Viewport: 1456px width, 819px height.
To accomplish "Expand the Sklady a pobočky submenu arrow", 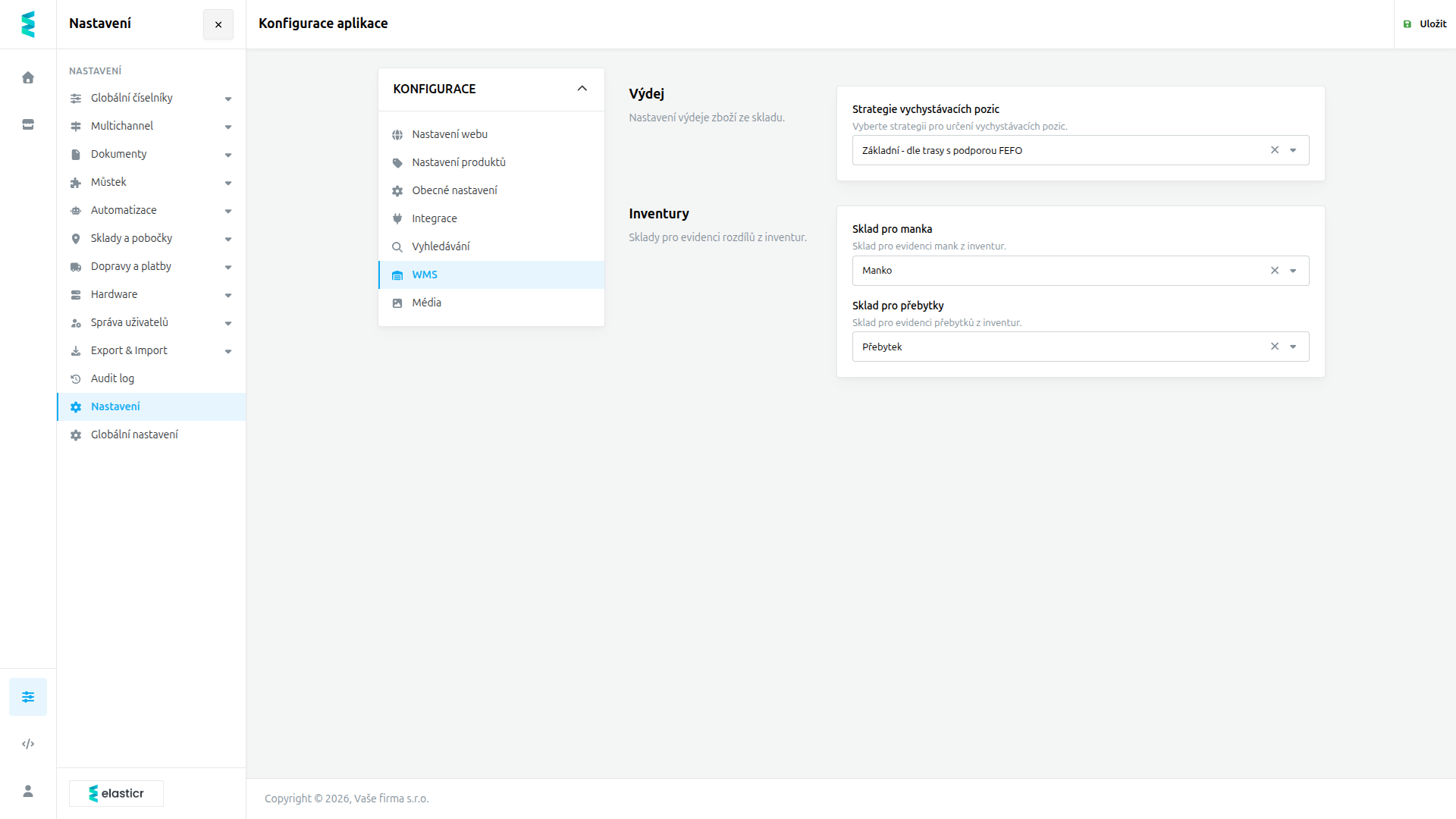I will click(x=228, y=239).
